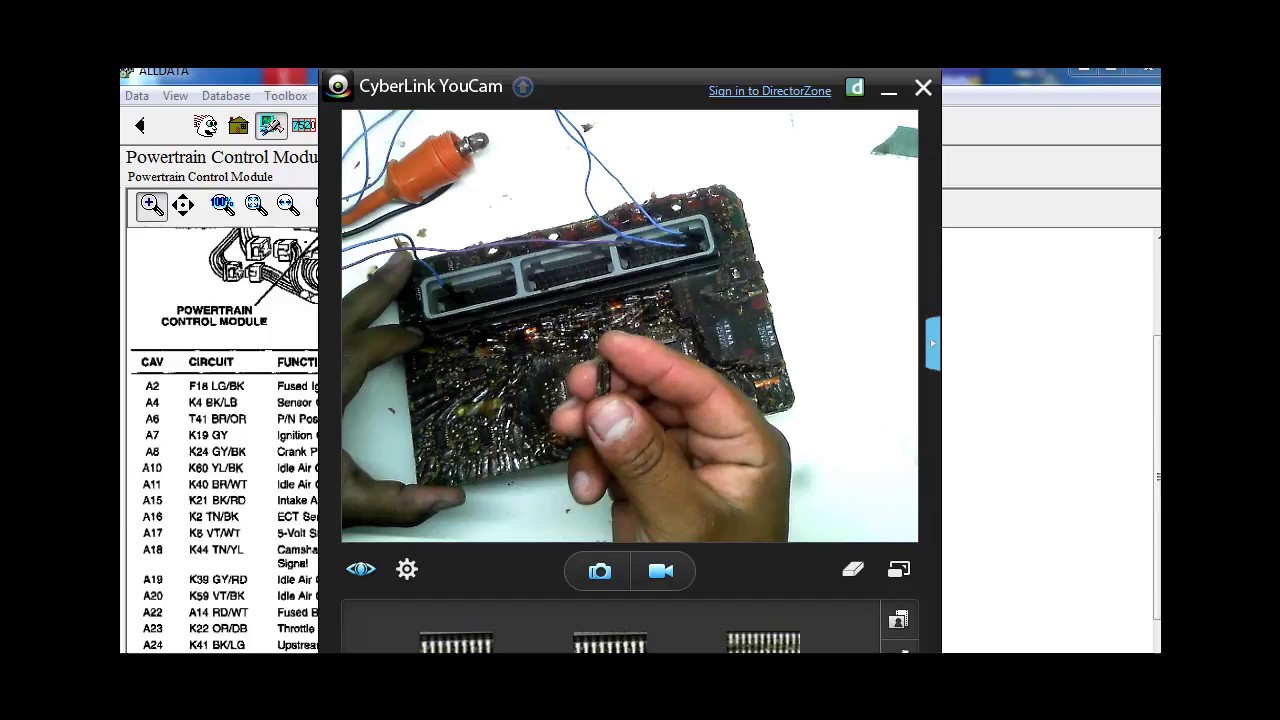Click the Sign in to DirectorZone link

pos(770,91)
